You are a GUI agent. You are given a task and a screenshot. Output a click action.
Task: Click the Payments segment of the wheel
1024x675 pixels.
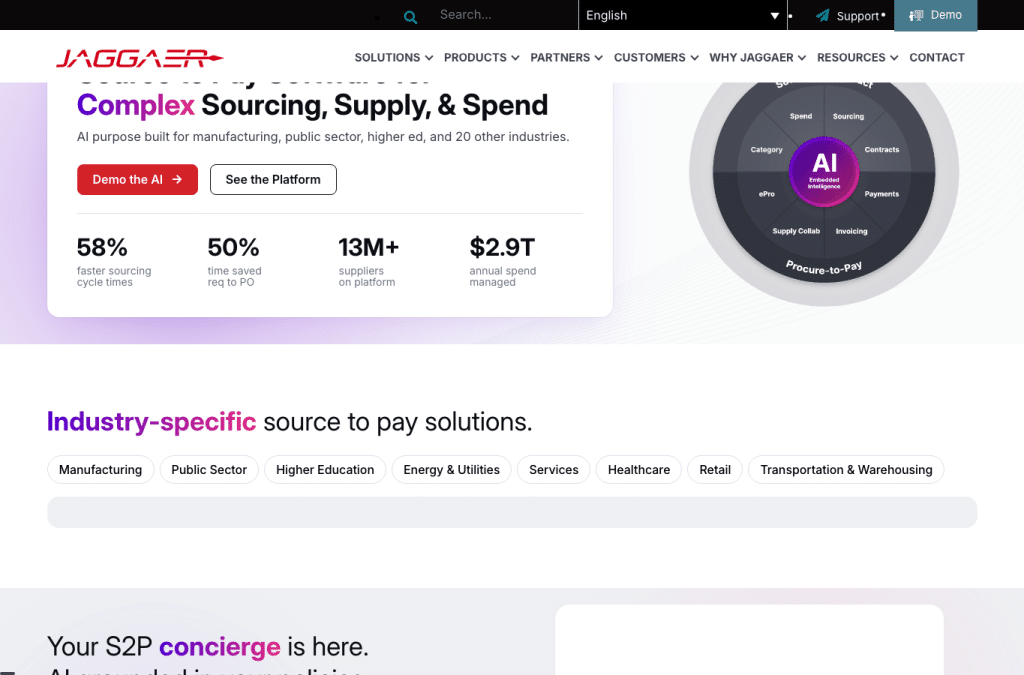tap(882, 194)
